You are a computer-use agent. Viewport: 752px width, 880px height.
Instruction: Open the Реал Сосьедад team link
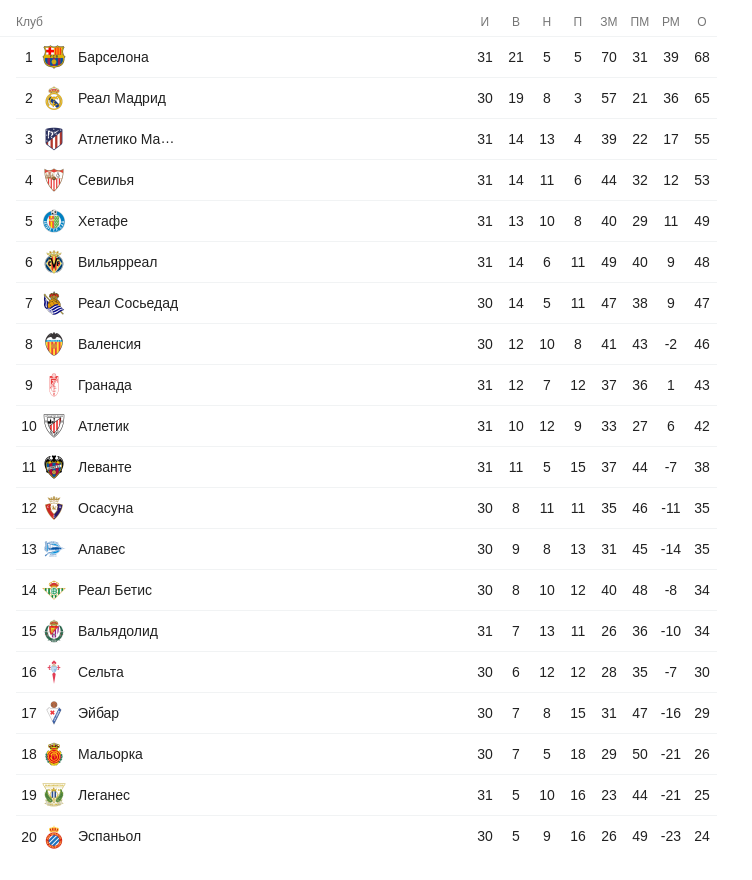pyautogui.click(x=128, y=303)
